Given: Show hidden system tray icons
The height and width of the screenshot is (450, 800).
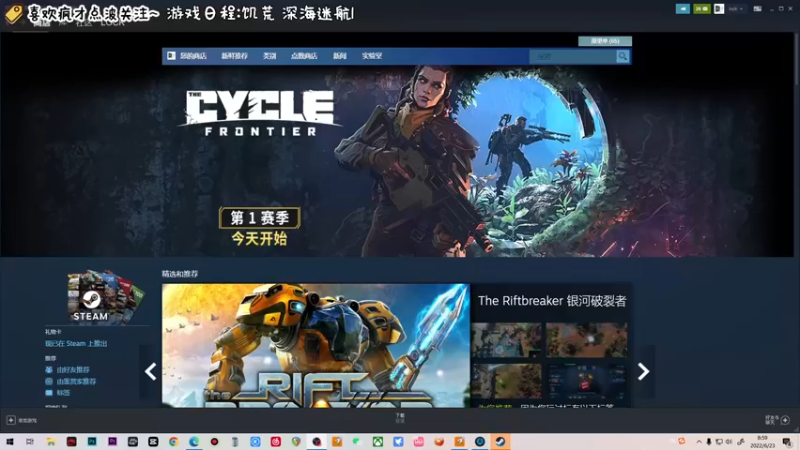Looking at the screenshot, I should 699,442.
